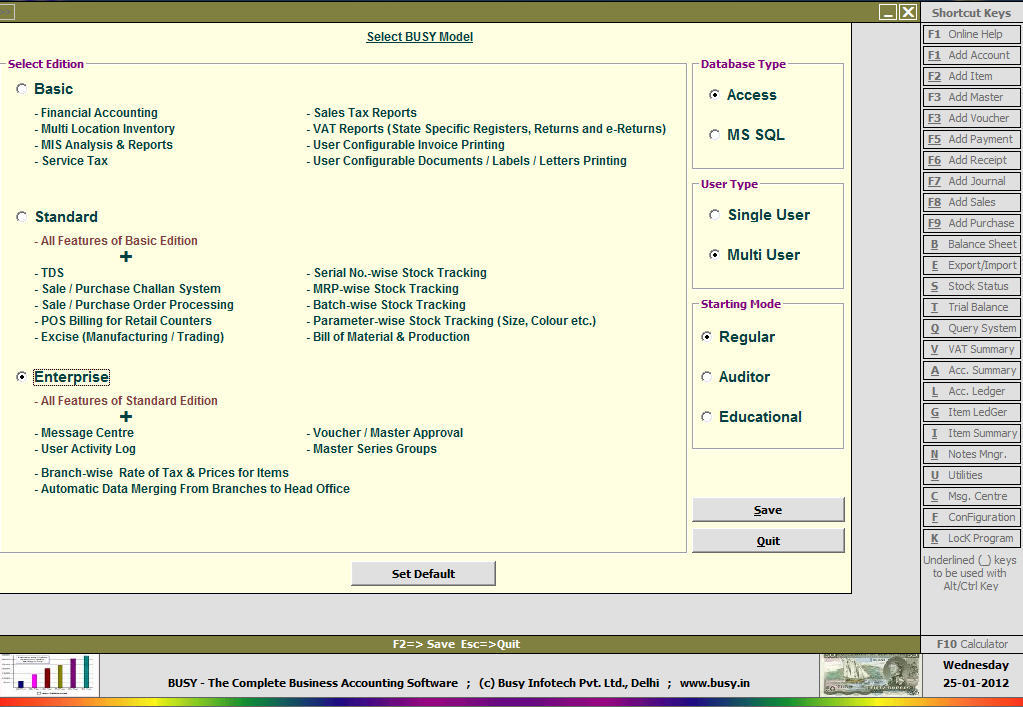The image size is (1023, 707).
Task: Open the Acc. Ledger shortcut
Action: click(971, 391)
